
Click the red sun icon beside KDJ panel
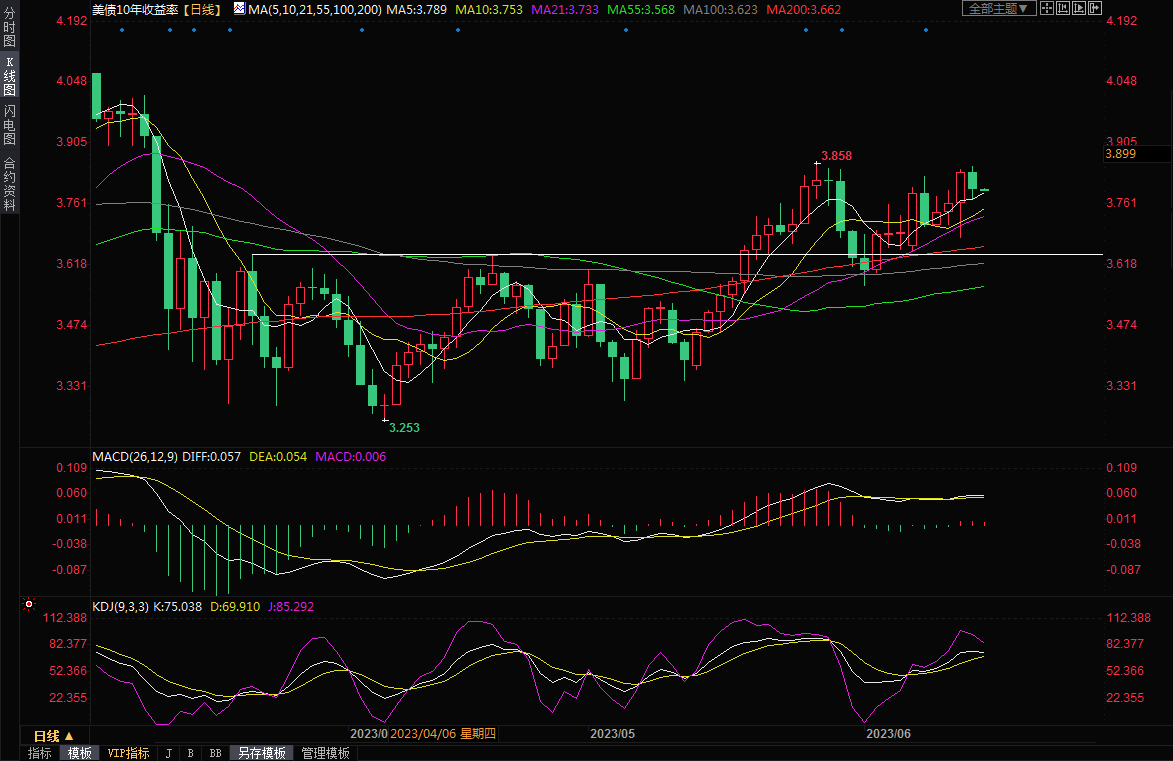[x=28, y=605]
